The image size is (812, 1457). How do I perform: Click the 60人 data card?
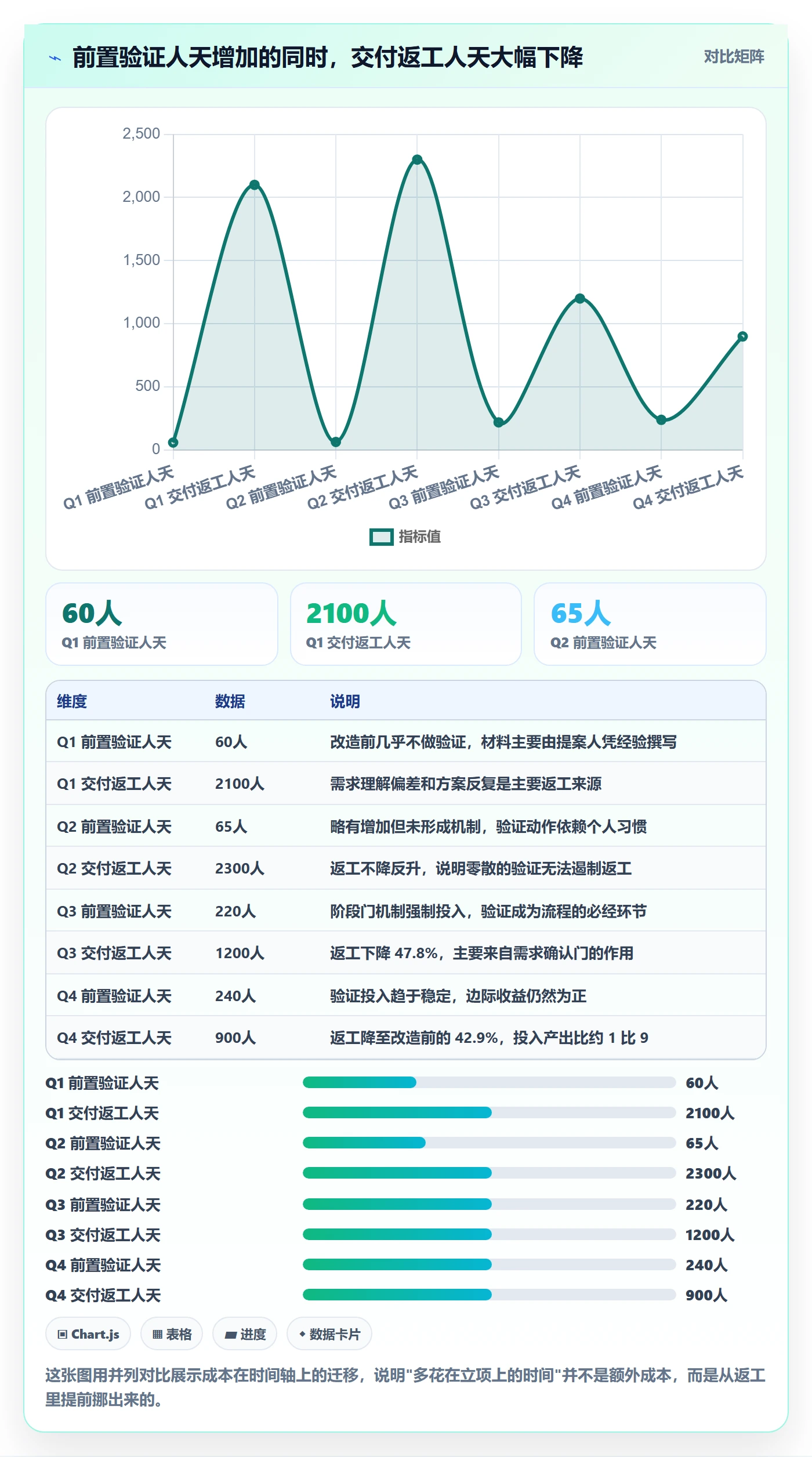coord(162,624)
